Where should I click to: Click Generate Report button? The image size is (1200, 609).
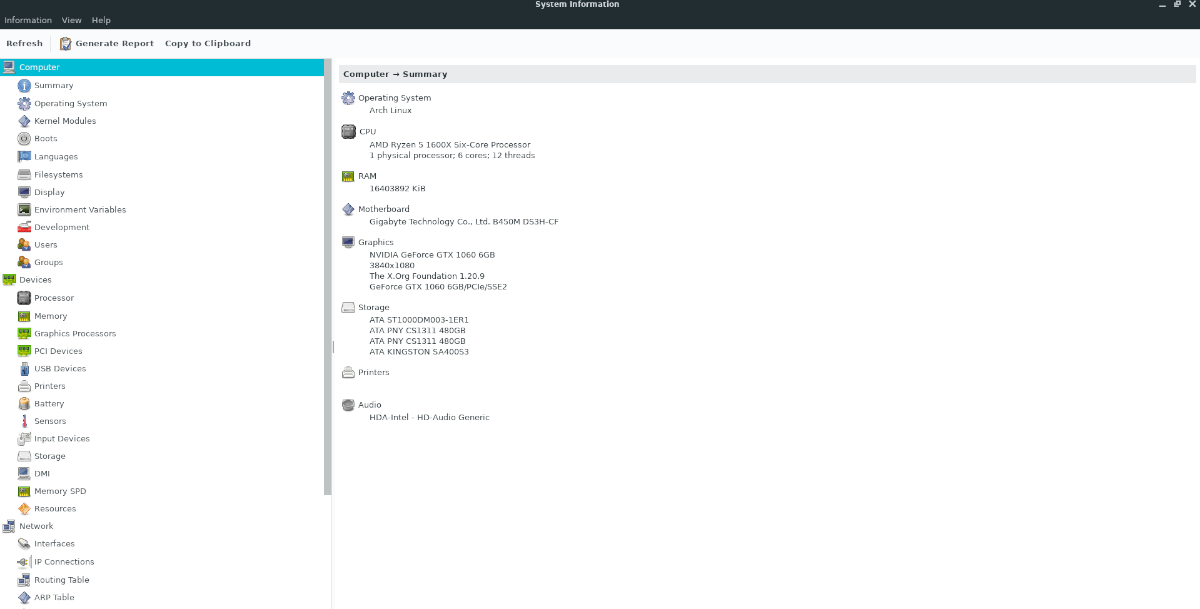tap(107, 43)
